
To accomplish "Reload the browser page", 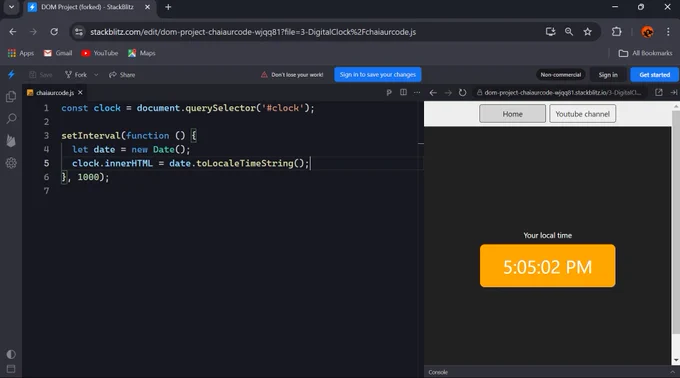I will point(54,32).
